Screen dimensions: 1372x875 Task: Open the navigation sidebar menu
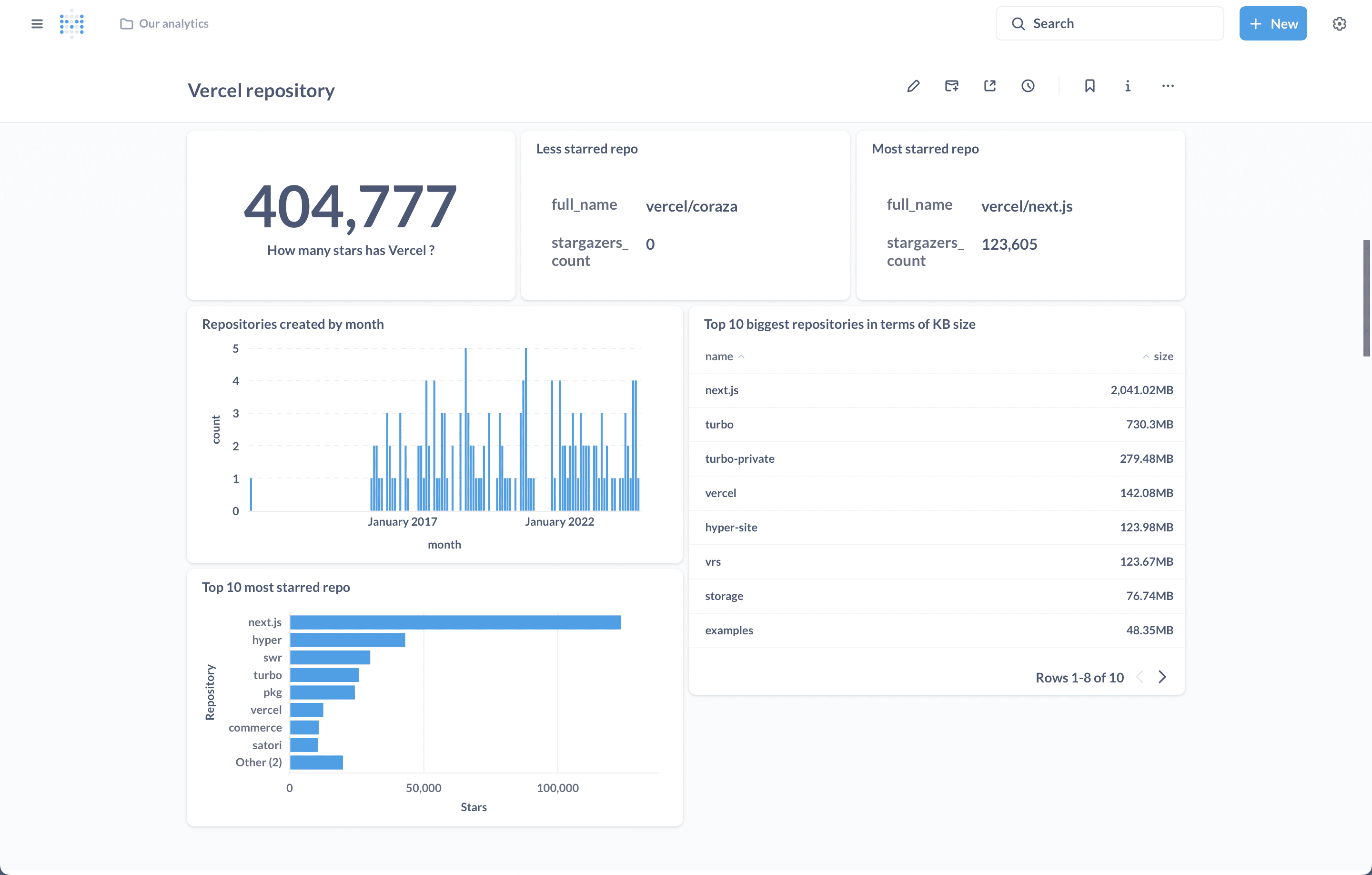[x=37, y=23]
